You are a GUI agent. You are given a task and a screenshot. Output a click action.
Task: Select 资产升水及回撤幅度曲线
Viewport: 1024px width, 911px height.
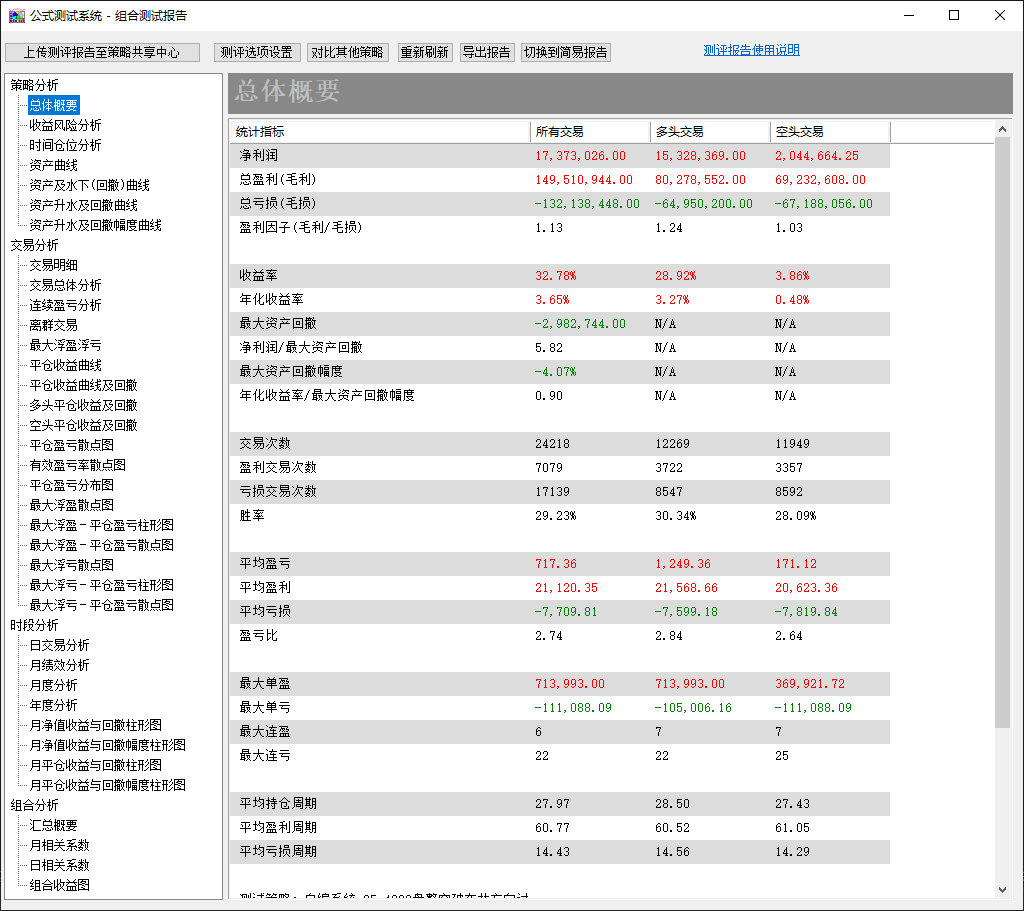coord(95,225)
